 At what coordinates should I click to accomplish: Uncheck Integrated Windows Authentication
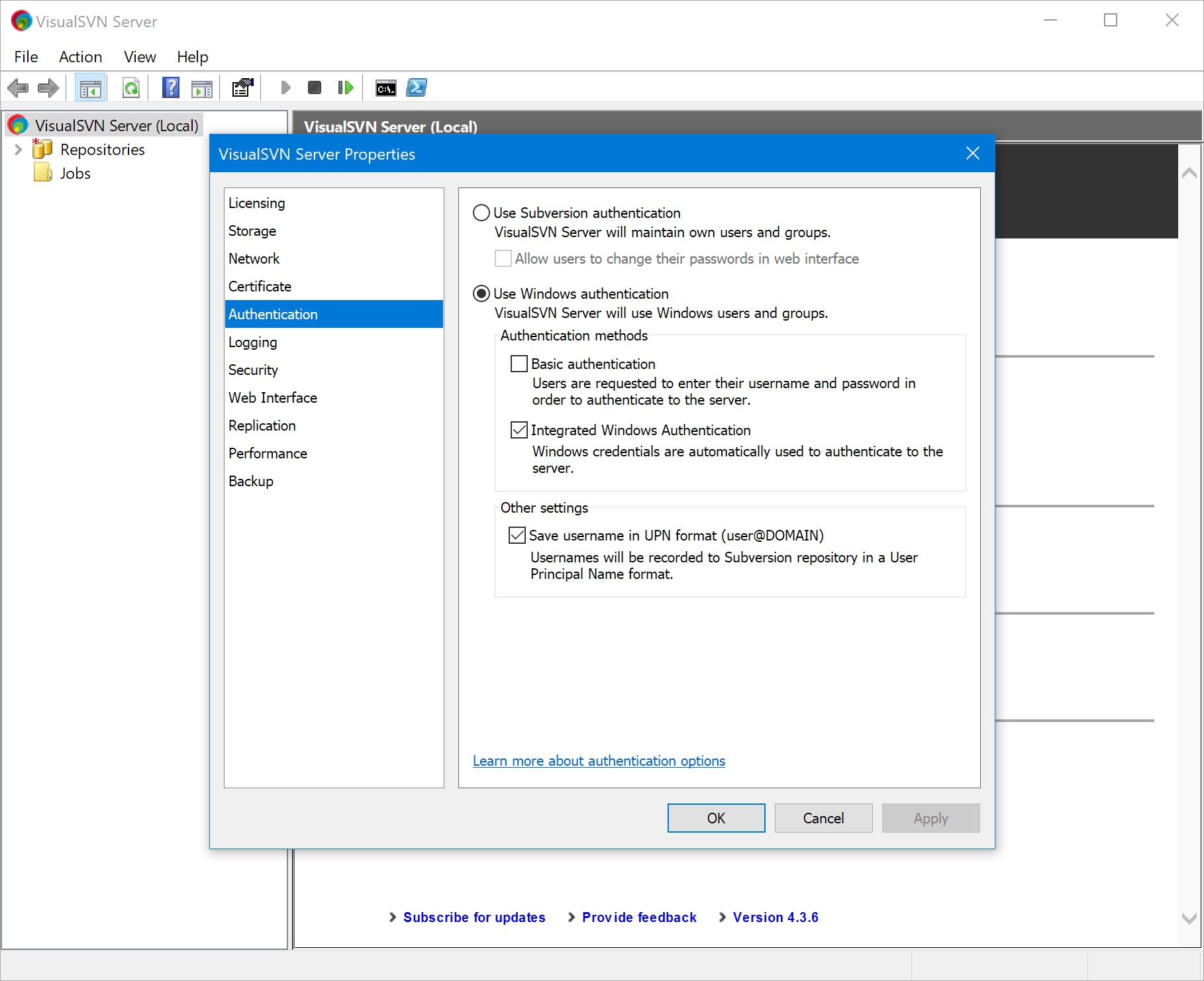[x=519, y=430]
